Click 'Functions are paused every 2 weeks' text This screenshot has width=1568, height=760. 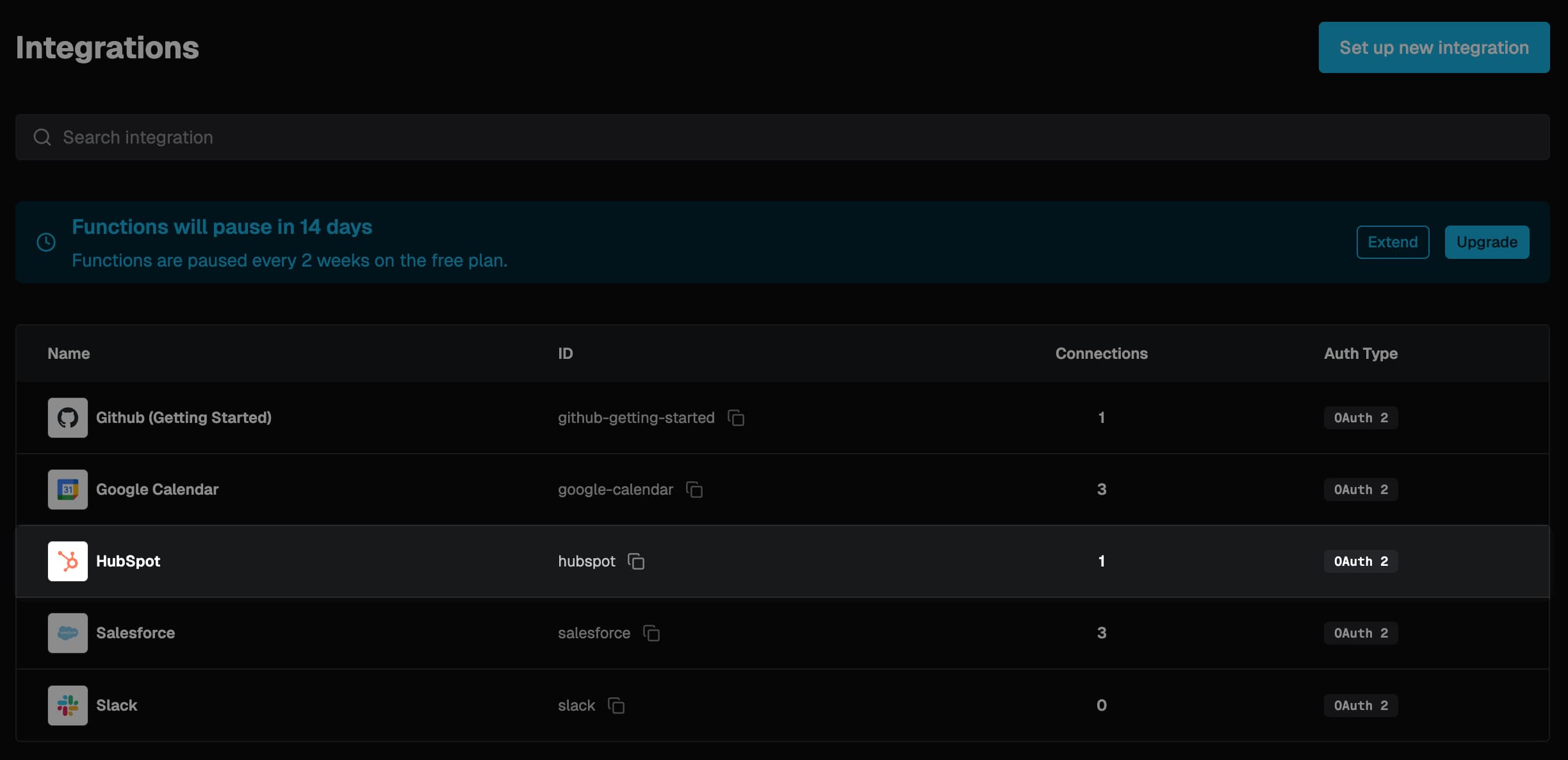point(290,260)
